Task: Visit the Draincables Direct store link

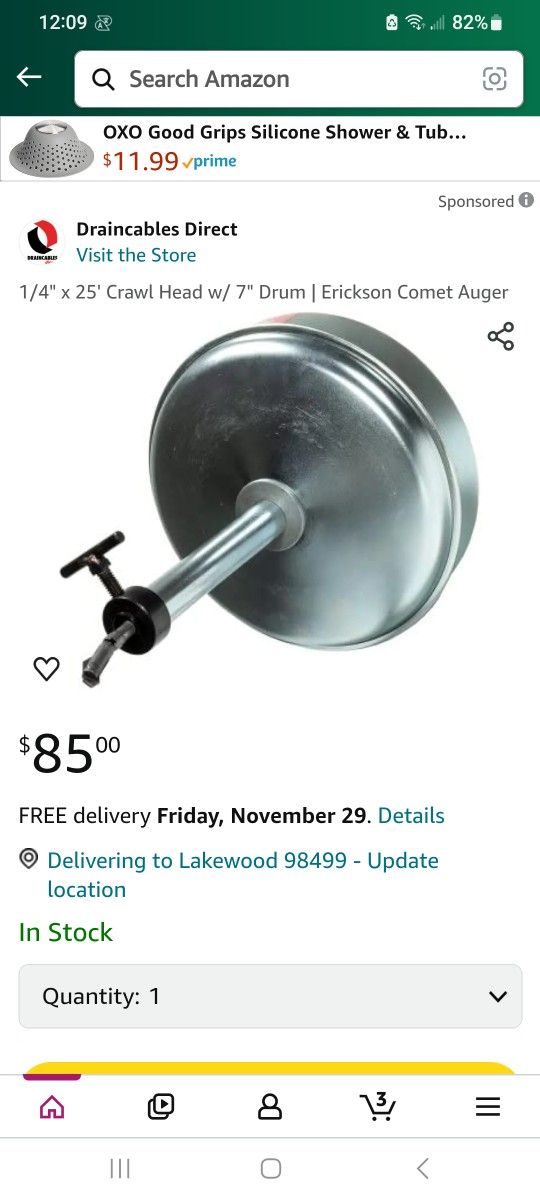Action: click(136, 255)
